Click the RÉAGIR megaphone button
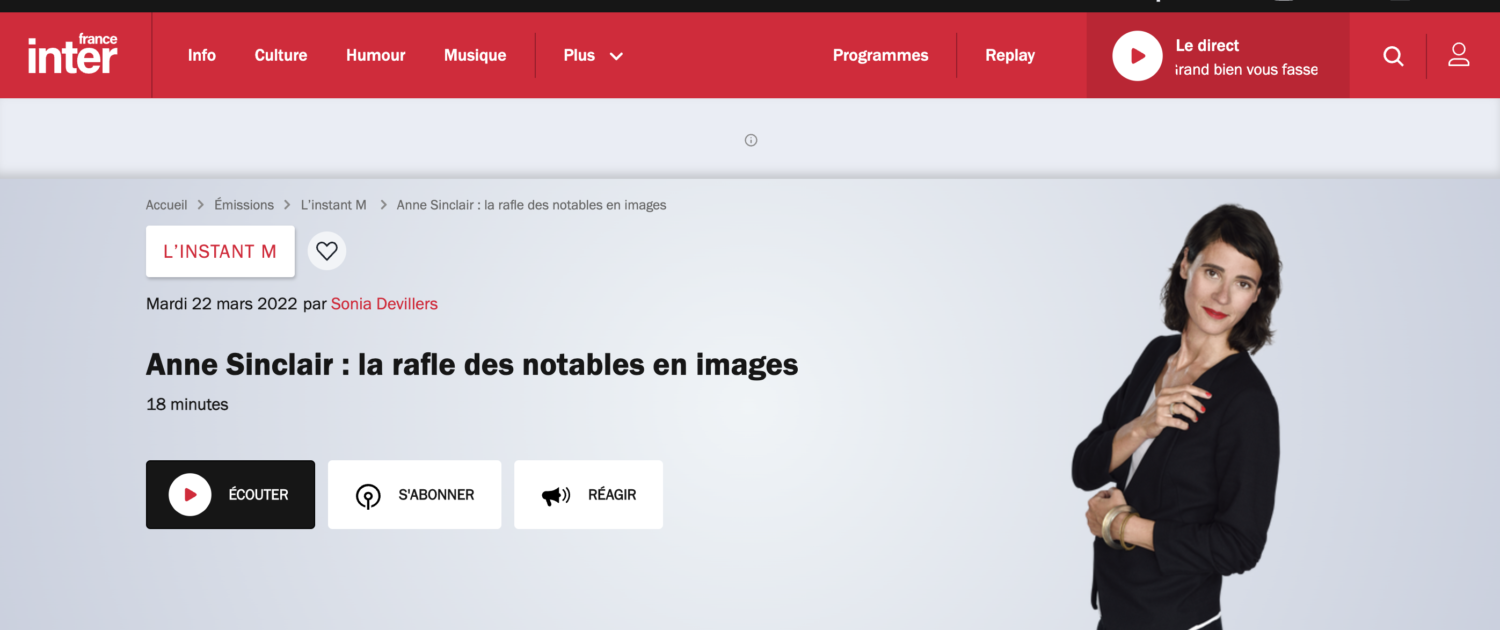The height and width of the screenshot is (630, 1500). click(x=588, y=494)
